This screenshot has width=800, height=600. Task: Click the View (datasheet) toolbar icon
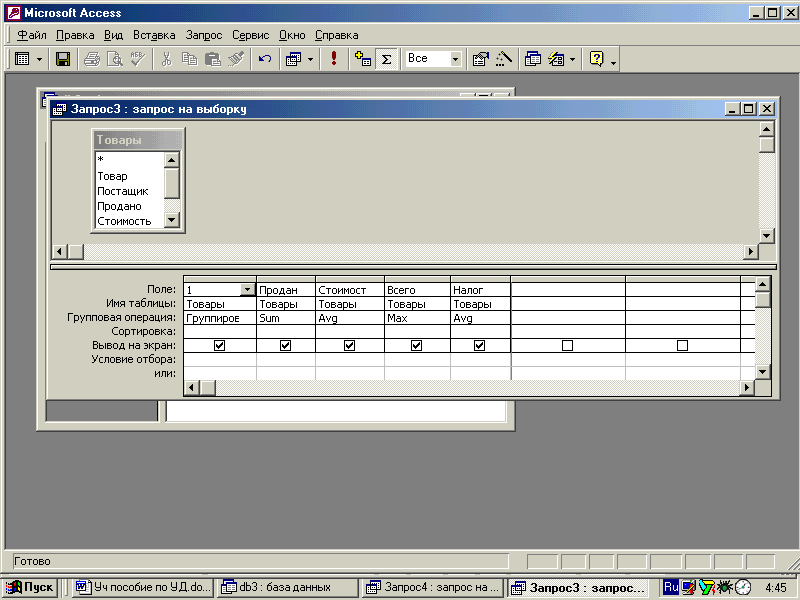pos(22,59)
